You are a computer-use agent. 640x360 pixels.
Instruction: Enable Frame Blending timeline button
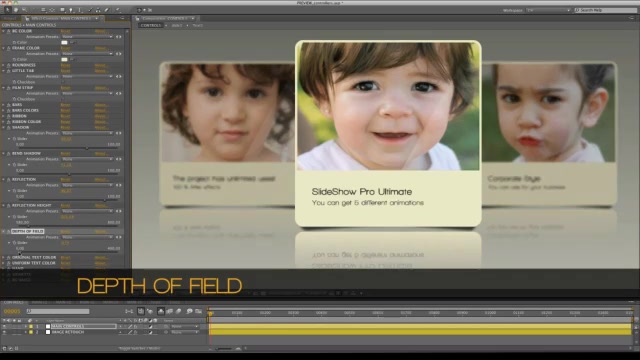(x=169, y=311)
